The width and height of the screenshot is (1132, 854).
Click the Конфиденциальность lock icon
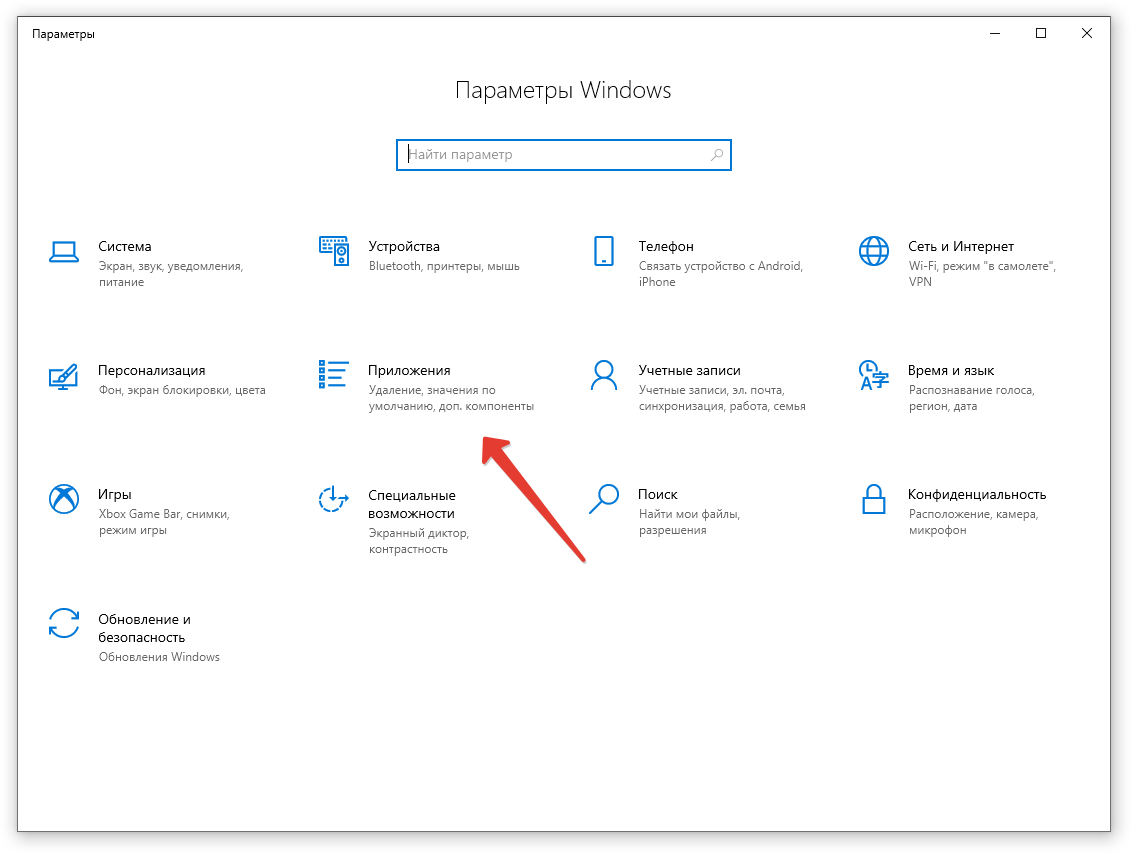click(874, 499)
